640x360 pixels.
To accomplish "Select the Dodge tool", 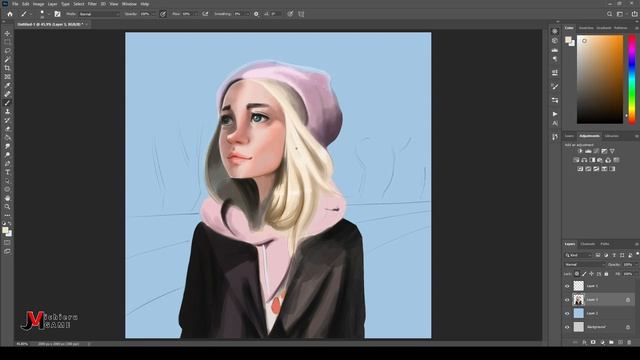I will (7, 155).
